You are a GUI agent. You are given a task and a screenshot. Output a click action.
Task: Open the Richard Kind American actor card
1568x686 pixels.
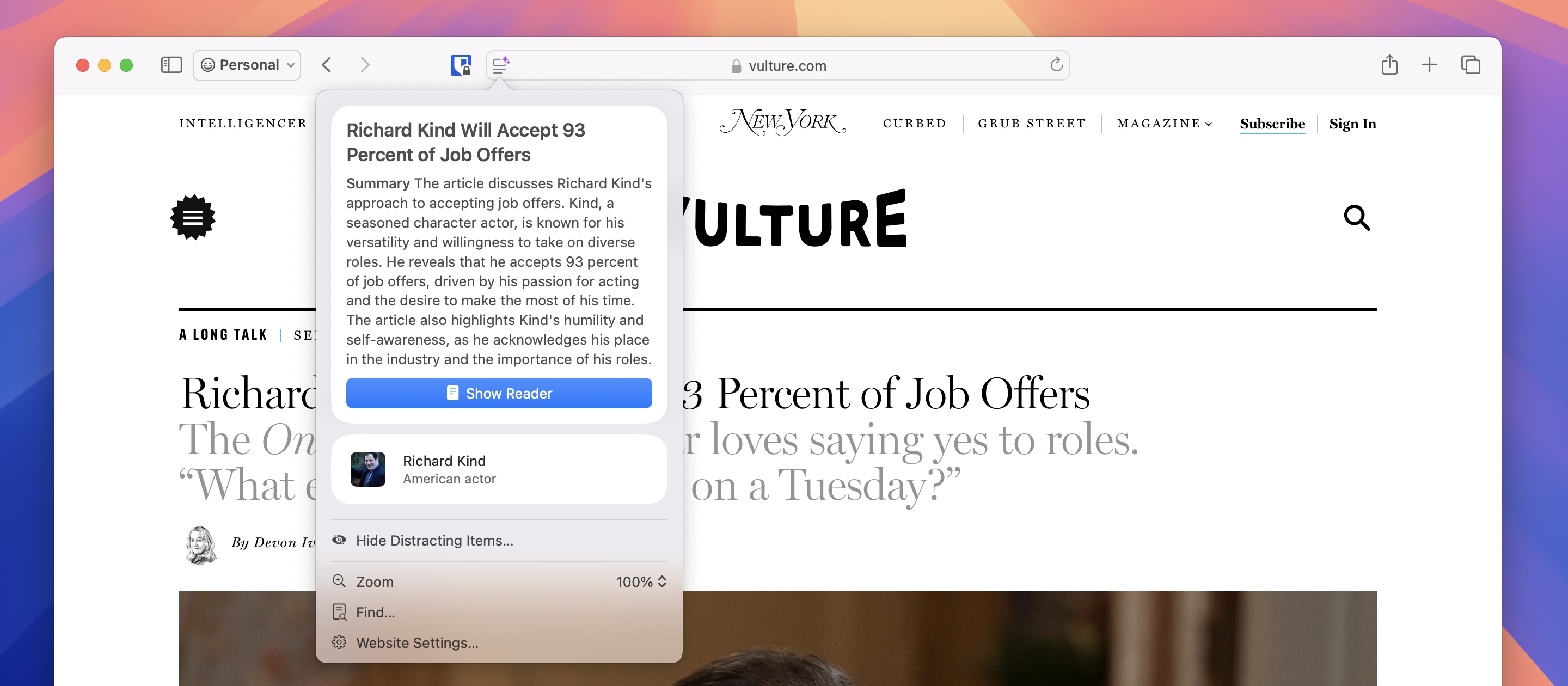click(499, 469)
